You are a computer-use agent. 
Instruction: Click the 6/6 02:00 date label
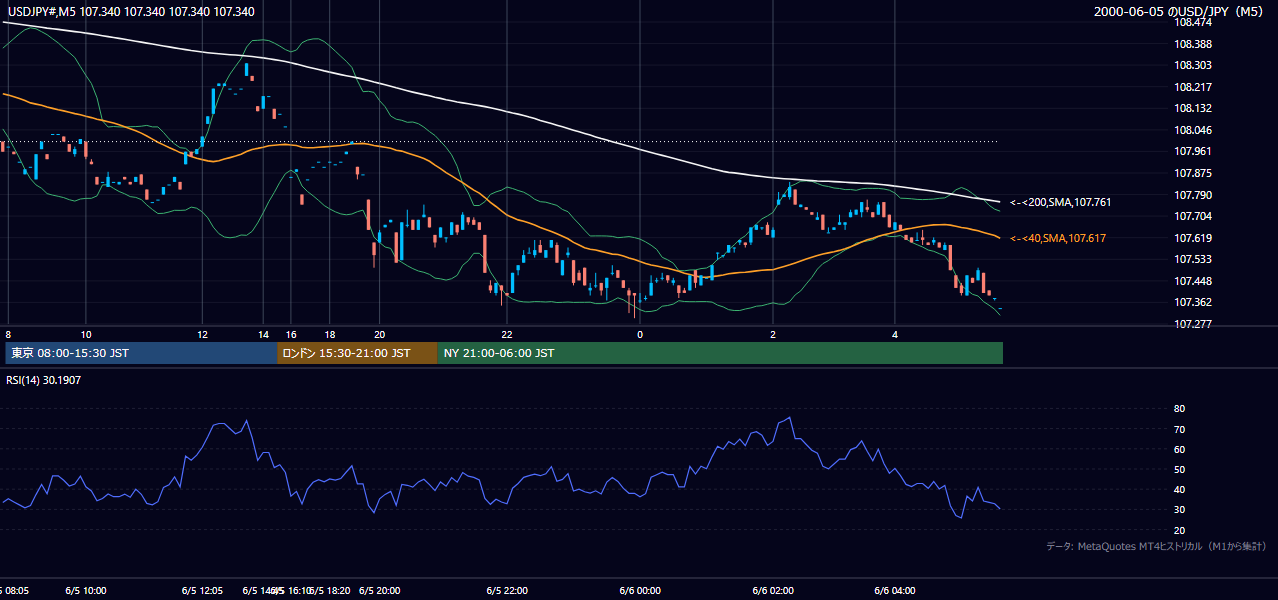[x=773, y=591]
